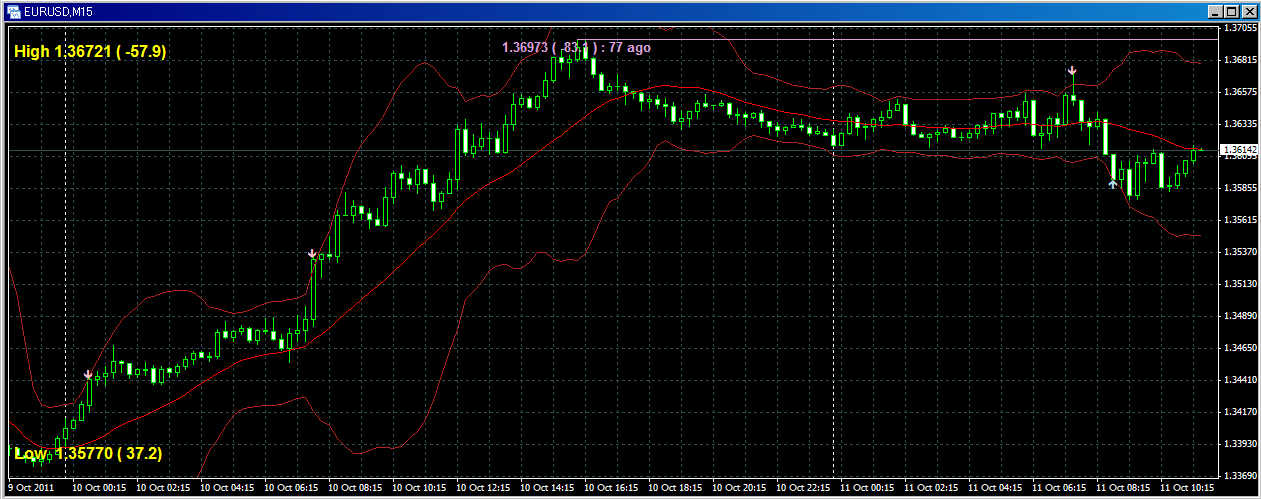Click the 10 Oct 14:15 time axis label
1261x499 pixels.
click(x=546, y=488)
